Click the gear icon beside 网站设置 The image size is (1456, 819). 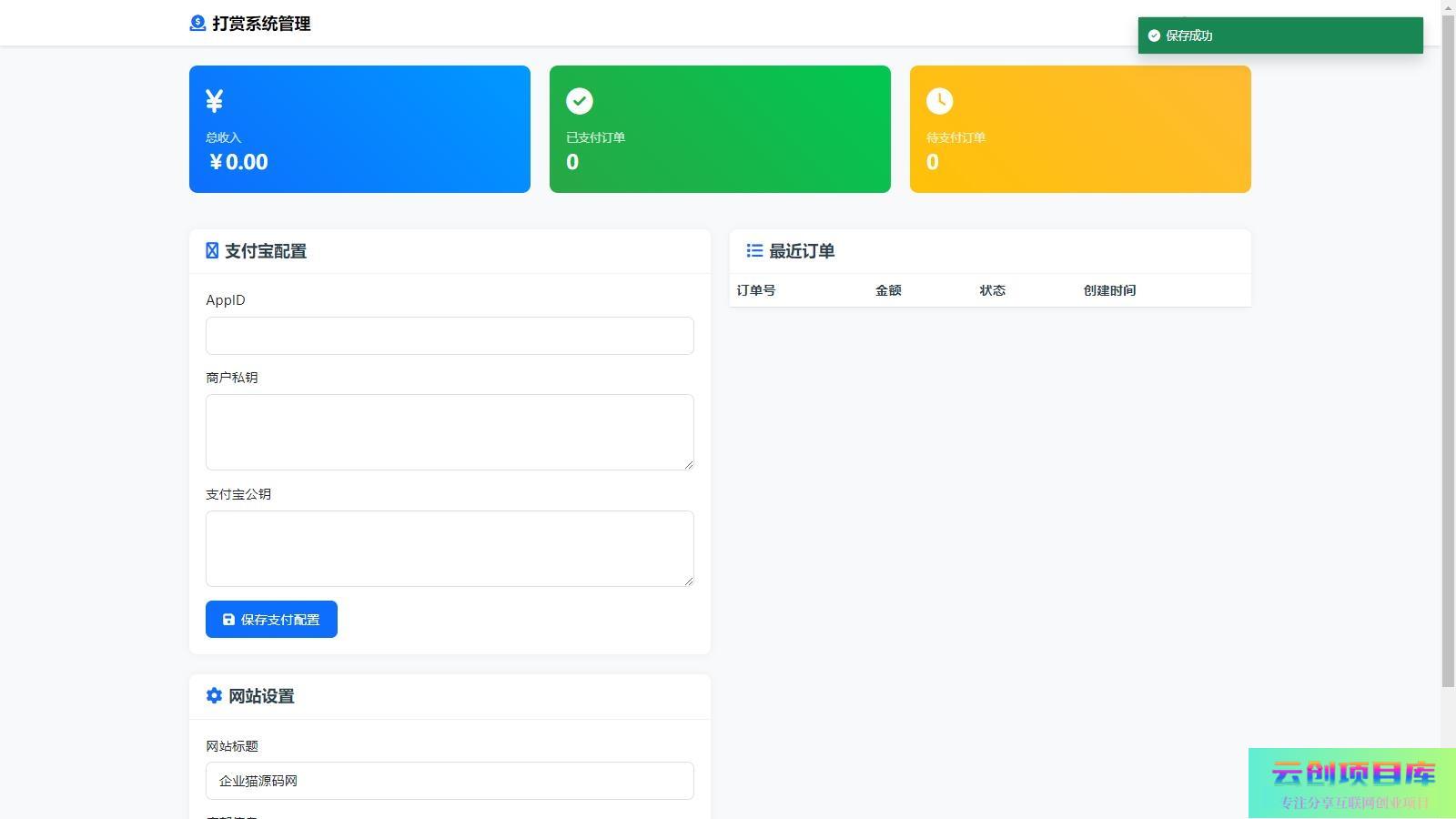pos(214,696)
